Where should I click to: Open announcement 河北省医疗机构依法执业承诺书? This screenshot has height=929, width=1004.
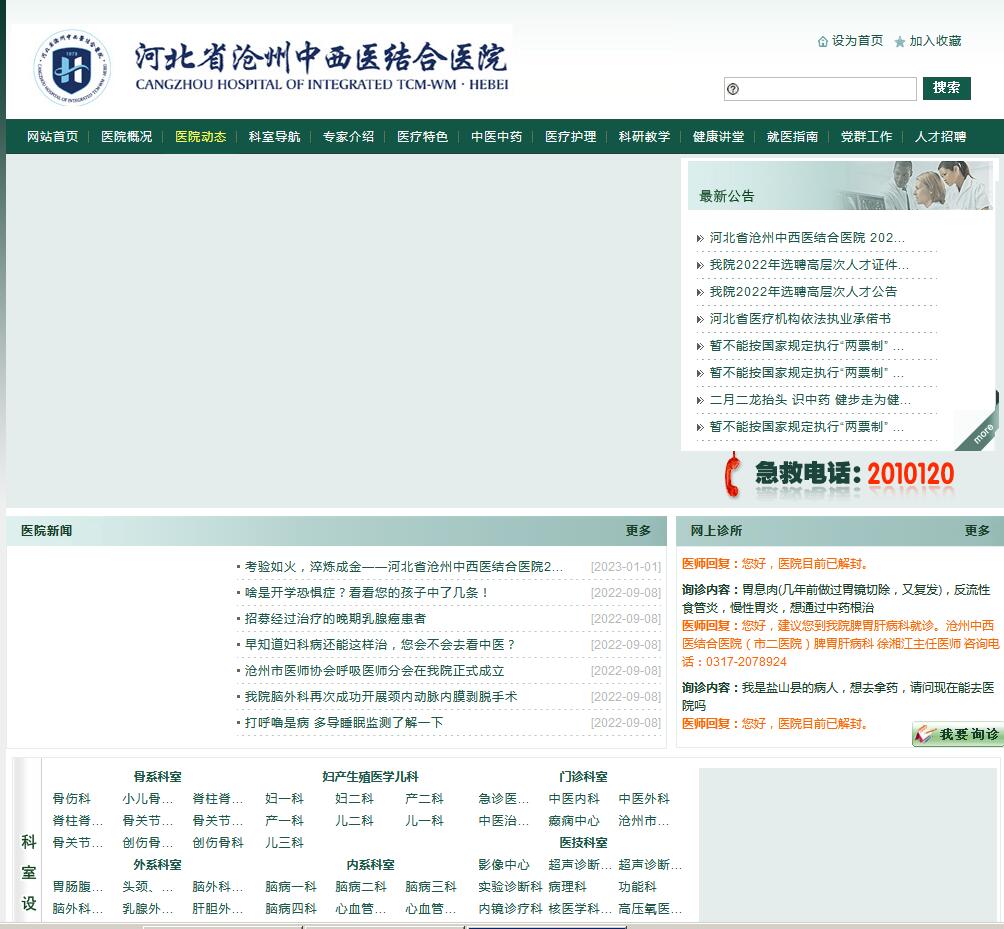point(800,319)
